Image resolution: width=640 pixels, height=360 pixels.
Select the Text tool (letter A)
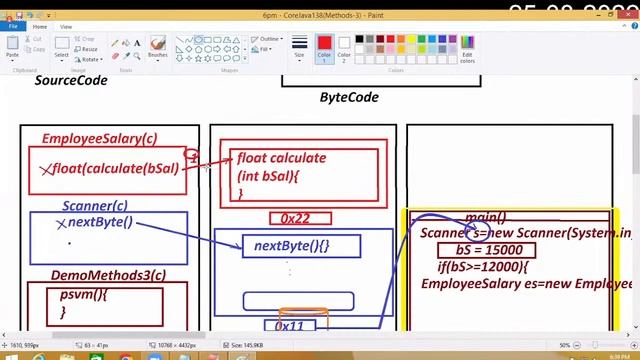(137, 43)
